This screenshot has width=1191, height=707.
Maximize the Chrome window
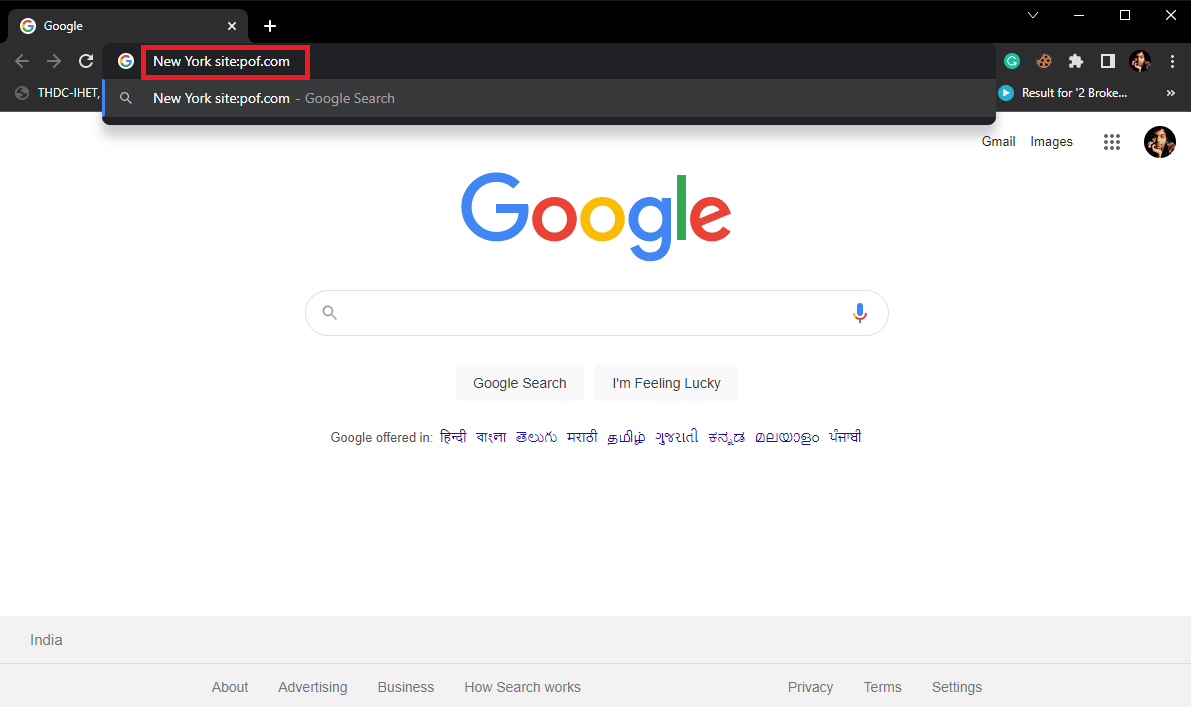point(1125,15)
